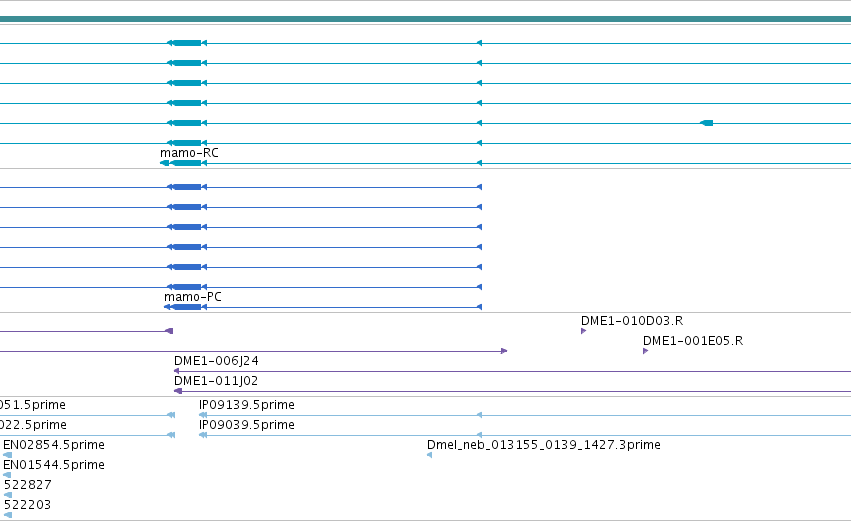This screenshot has width=851, height=521.
Task: Click the DME1-001E05.R feature label
Action: [693, 341]
